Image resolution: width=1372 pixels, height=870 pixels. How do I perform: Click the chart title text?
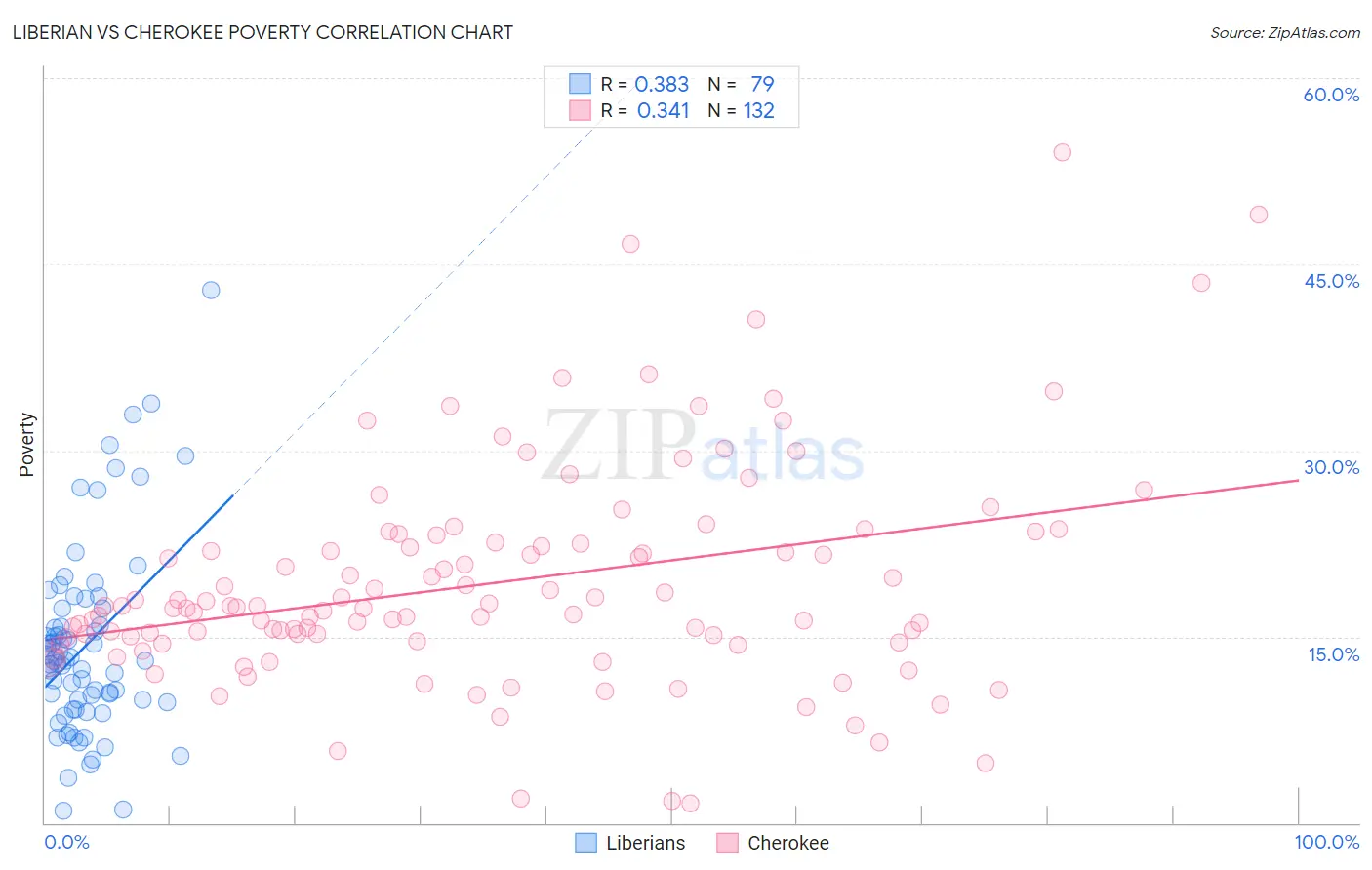pos(262,32)
